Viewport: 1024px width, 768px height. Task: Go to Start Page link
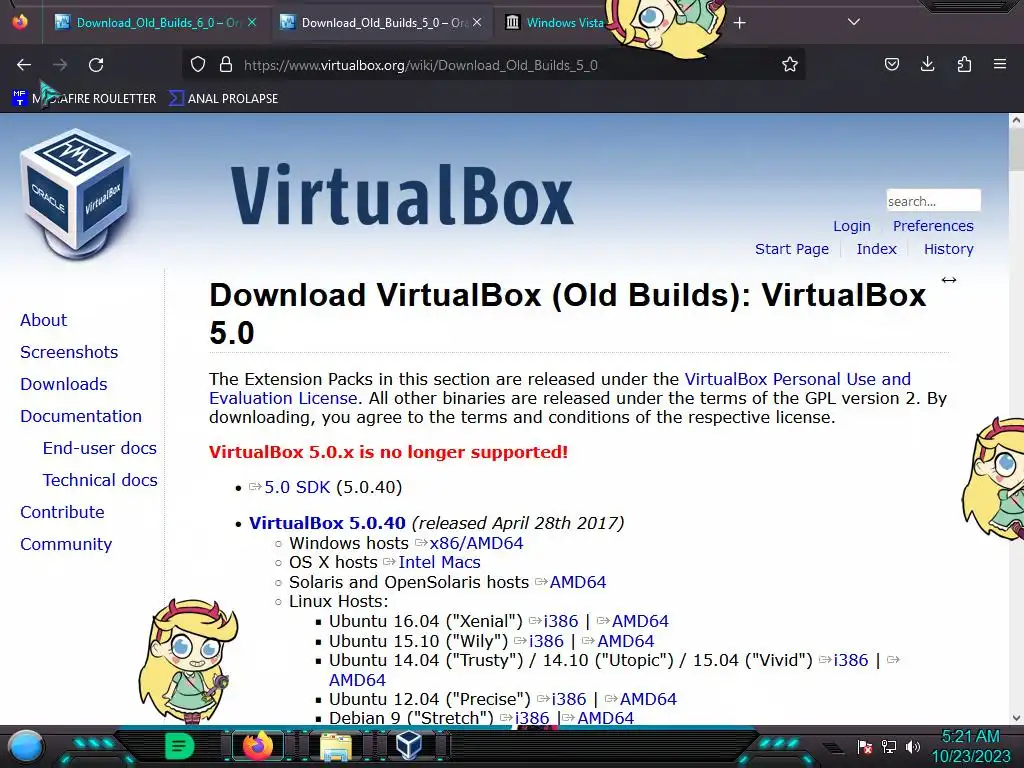pos(792,249)
